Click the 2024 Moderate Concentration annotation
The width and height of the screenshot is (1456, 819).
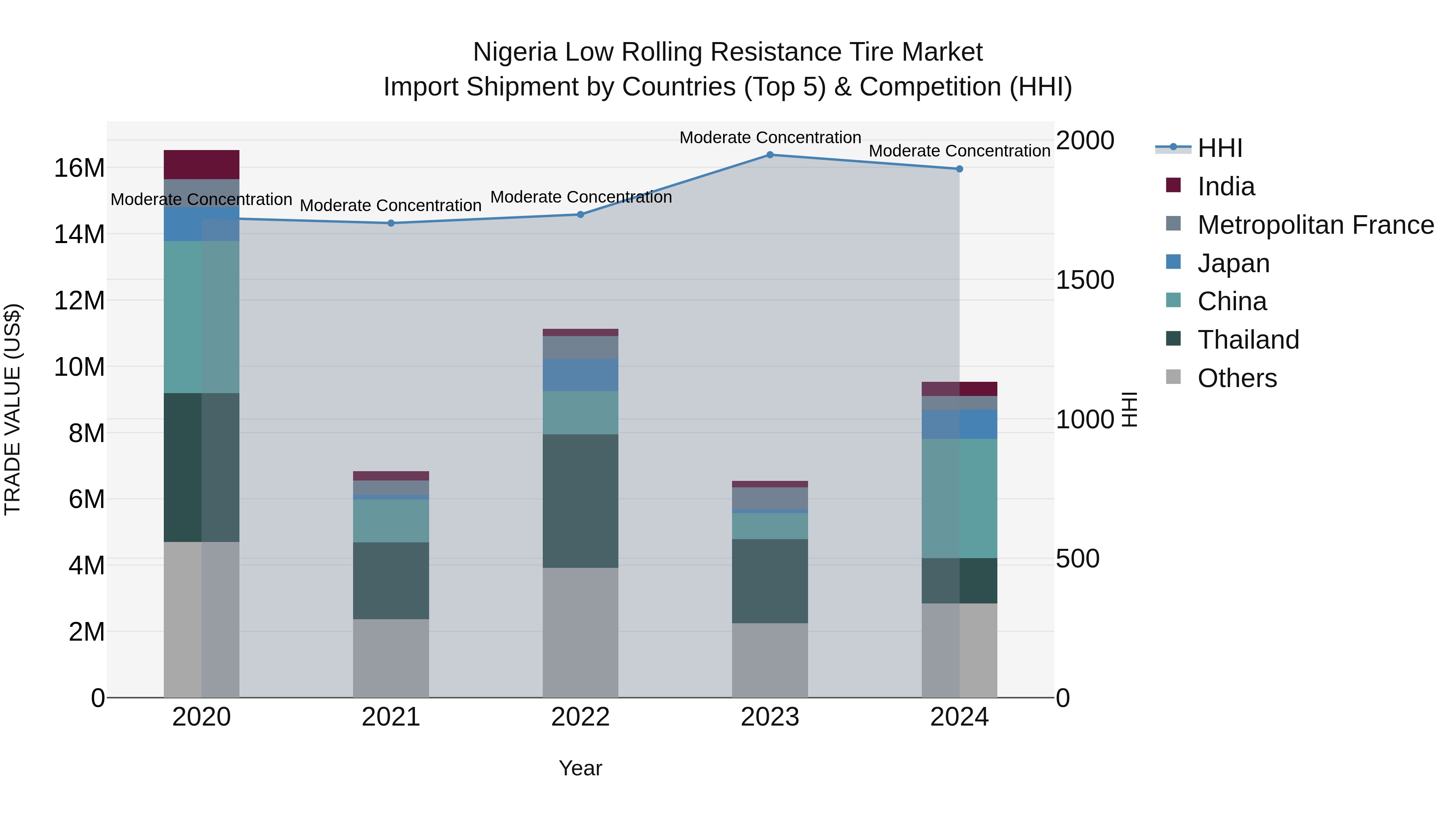959,151
